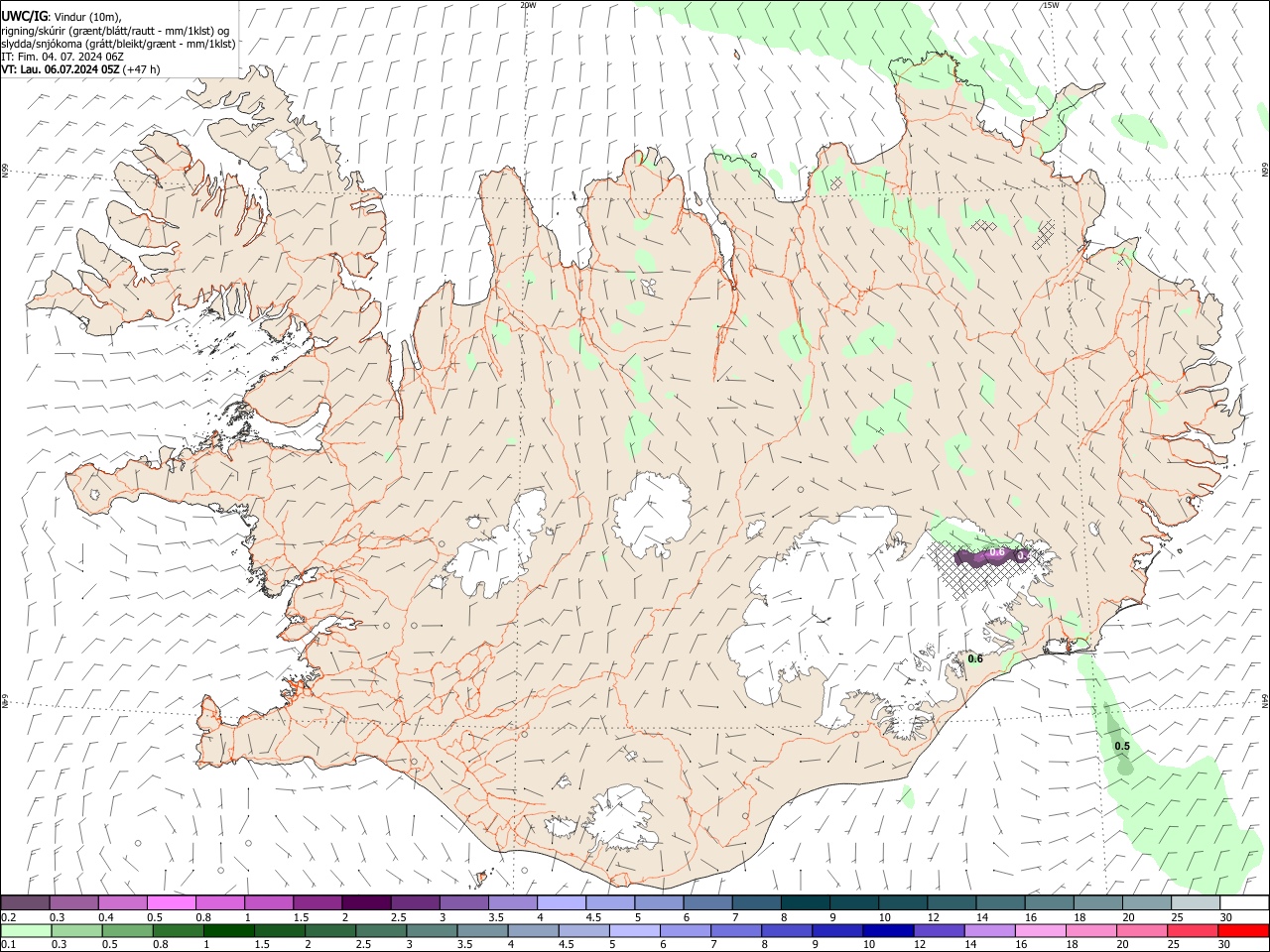Image resolution: width=1270 pixels, height=952 pixels.
Task: Click the 'rigning/skúrir (grænt/blátt/rautt' legend description line
Action: click(116, 31)
